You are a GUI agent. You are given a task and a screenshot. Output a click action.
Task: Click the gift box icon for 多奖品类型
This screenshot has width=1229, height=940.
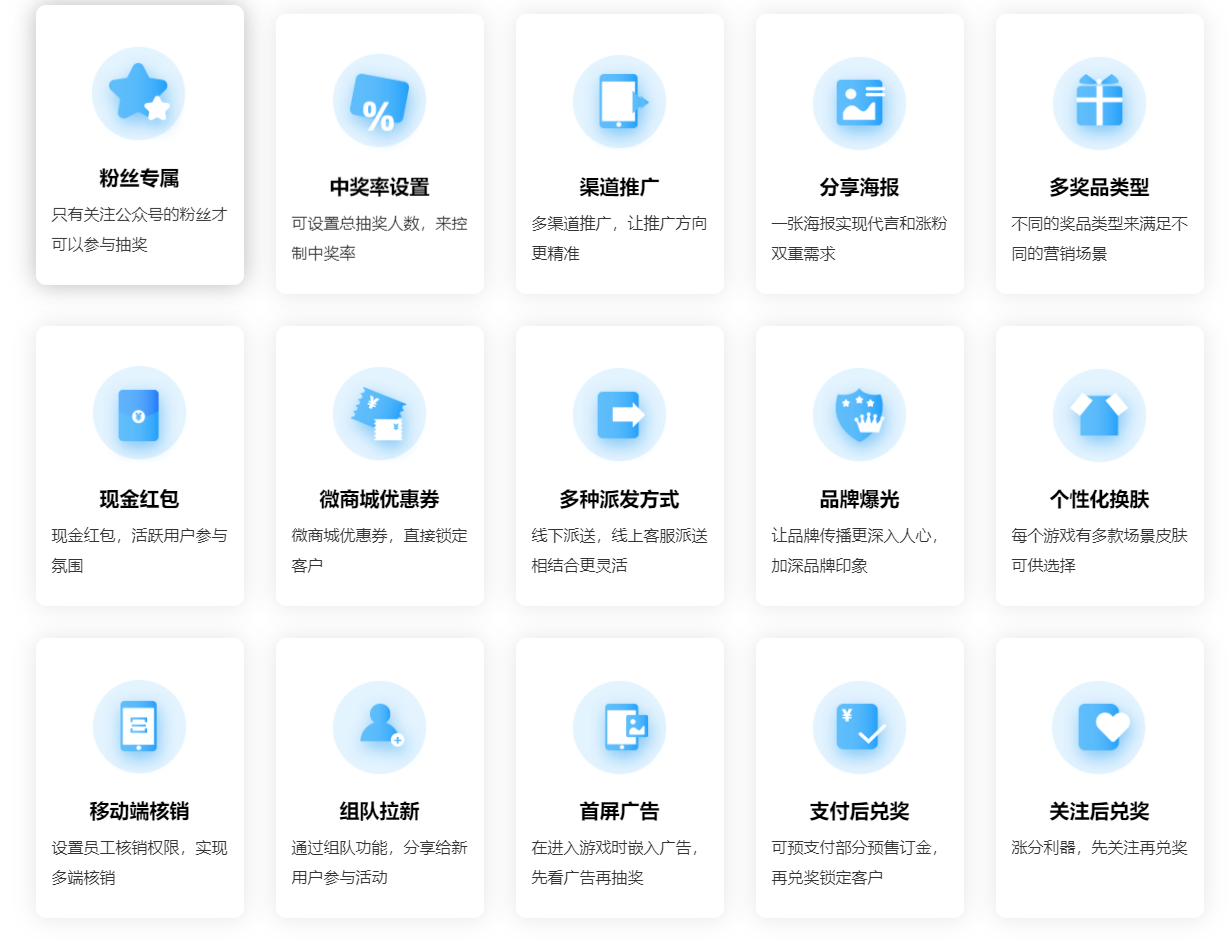coord(1099,102)
